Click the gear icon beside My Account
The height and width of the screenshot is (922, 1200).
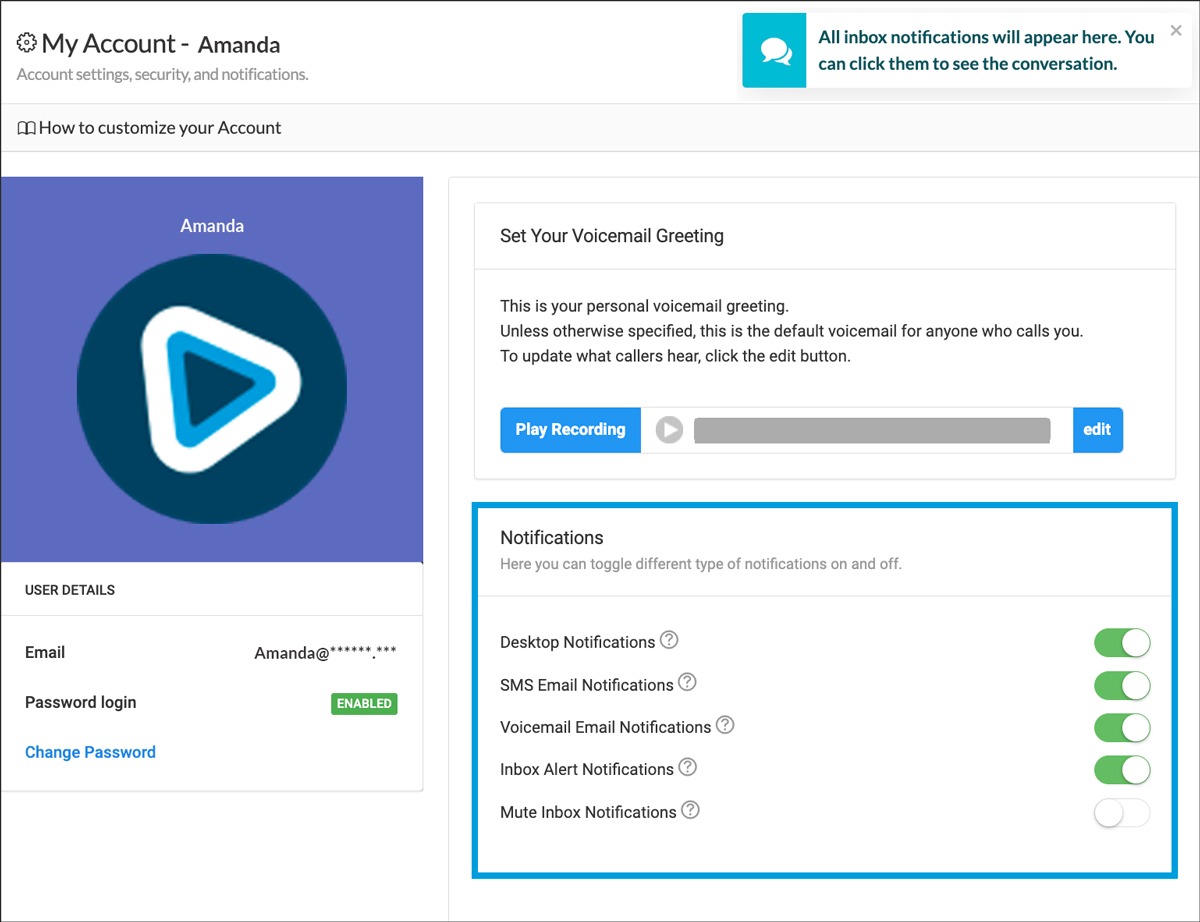tap(27, 44)
